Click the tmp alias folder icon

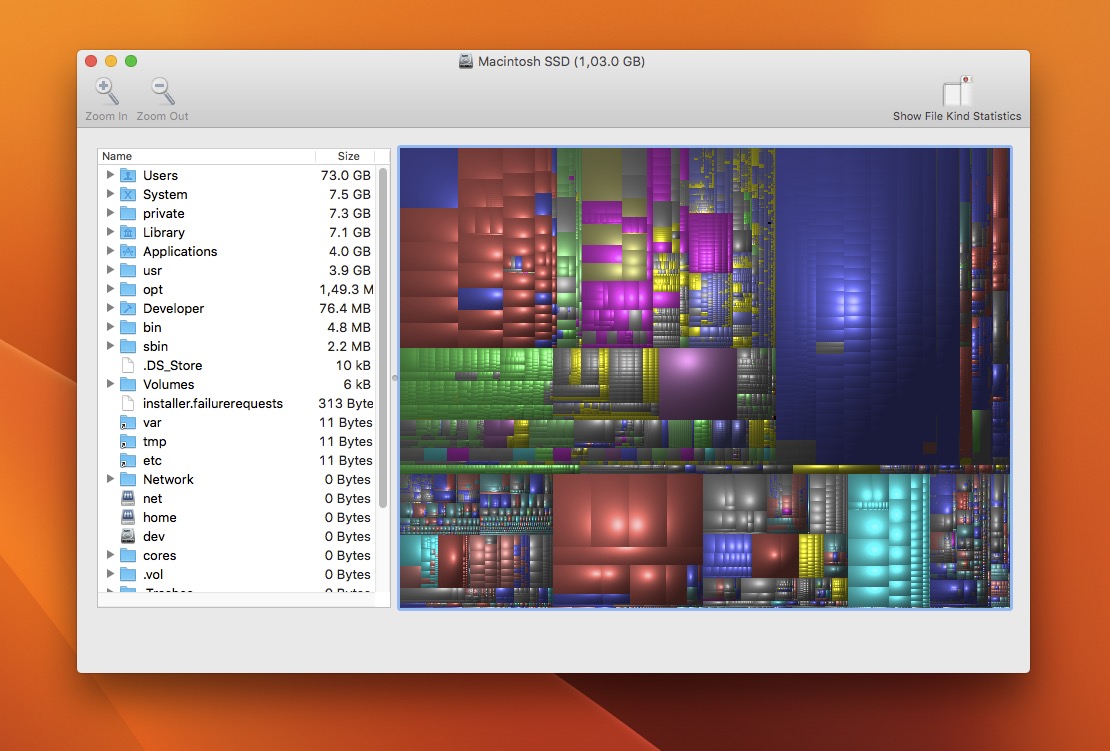click(127, 442)
